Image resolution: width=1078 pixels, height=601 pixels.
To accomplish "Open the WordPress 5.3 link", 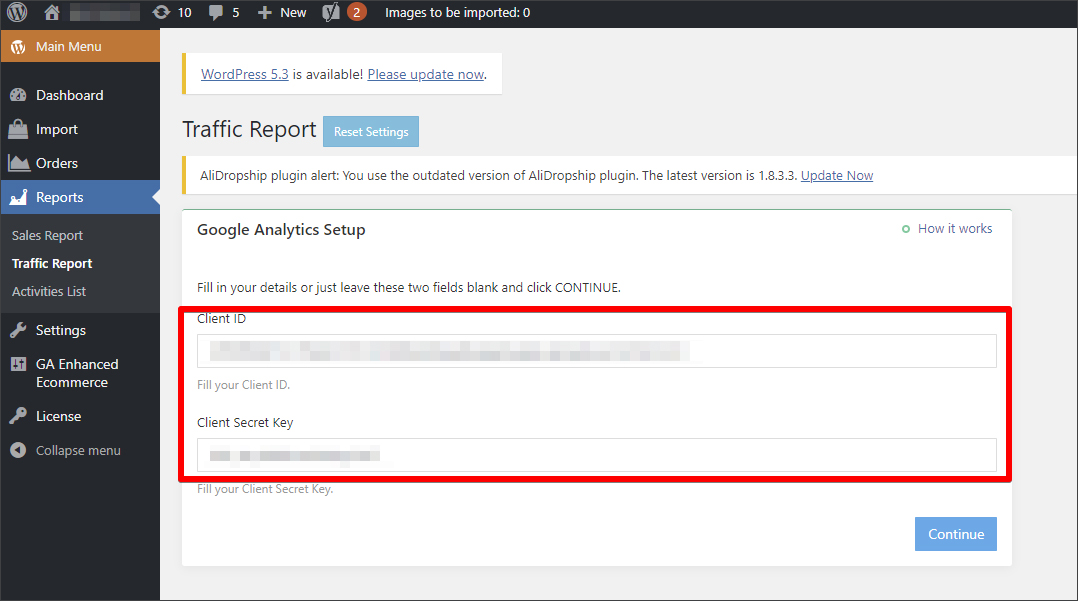I will tap(245, 74).
